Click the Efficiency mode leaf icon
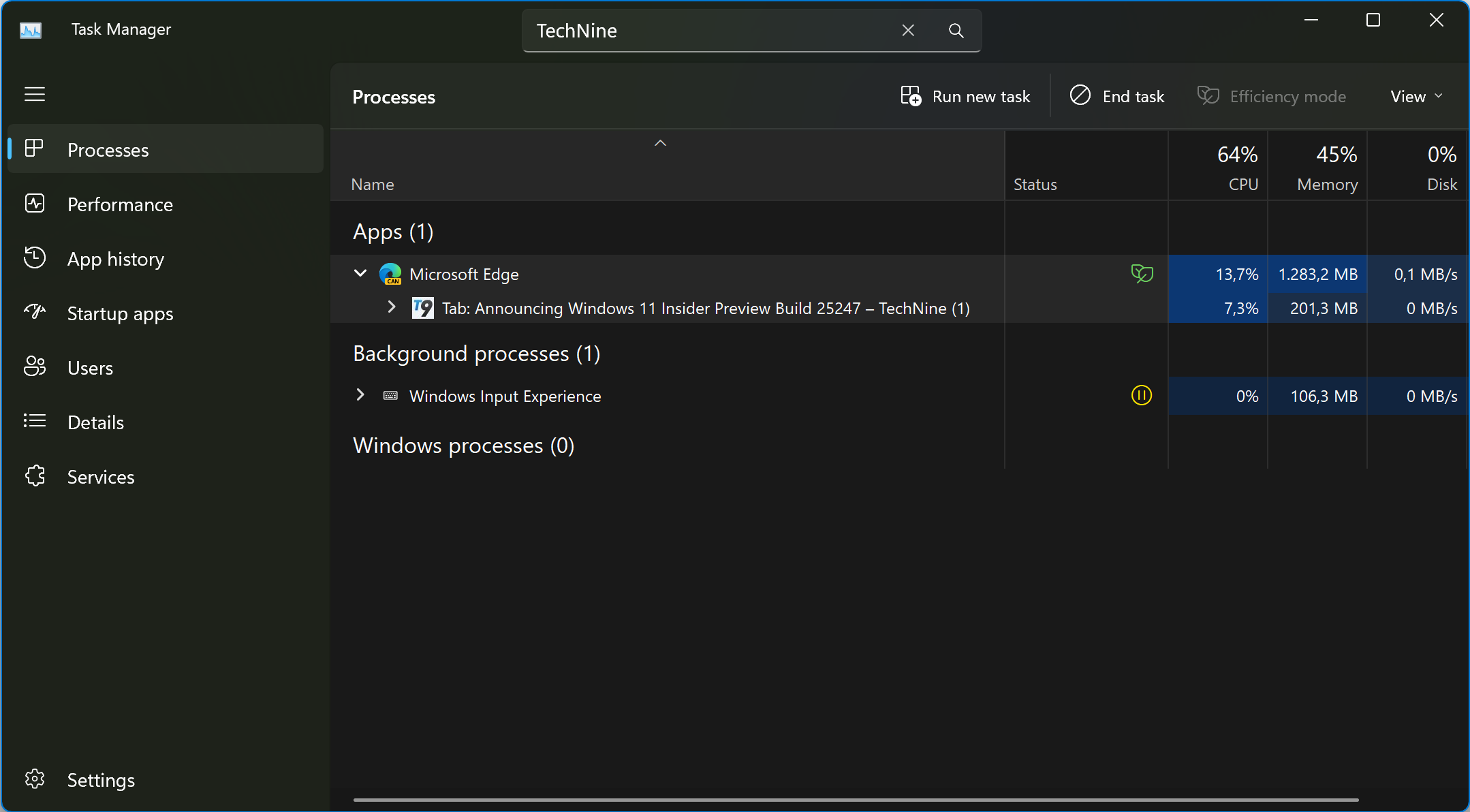 point(1208,96)
